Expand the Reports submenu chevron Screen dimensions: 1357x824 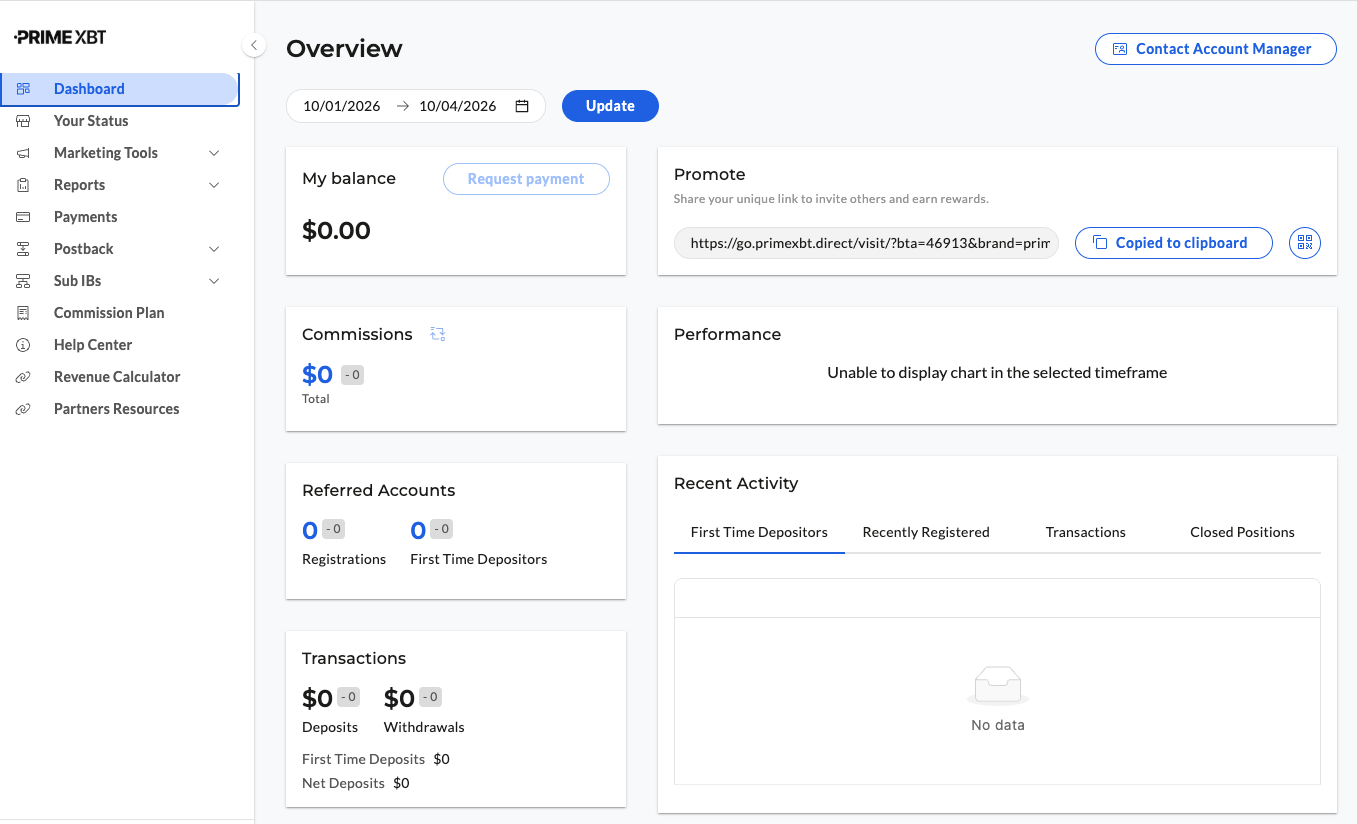214,185
